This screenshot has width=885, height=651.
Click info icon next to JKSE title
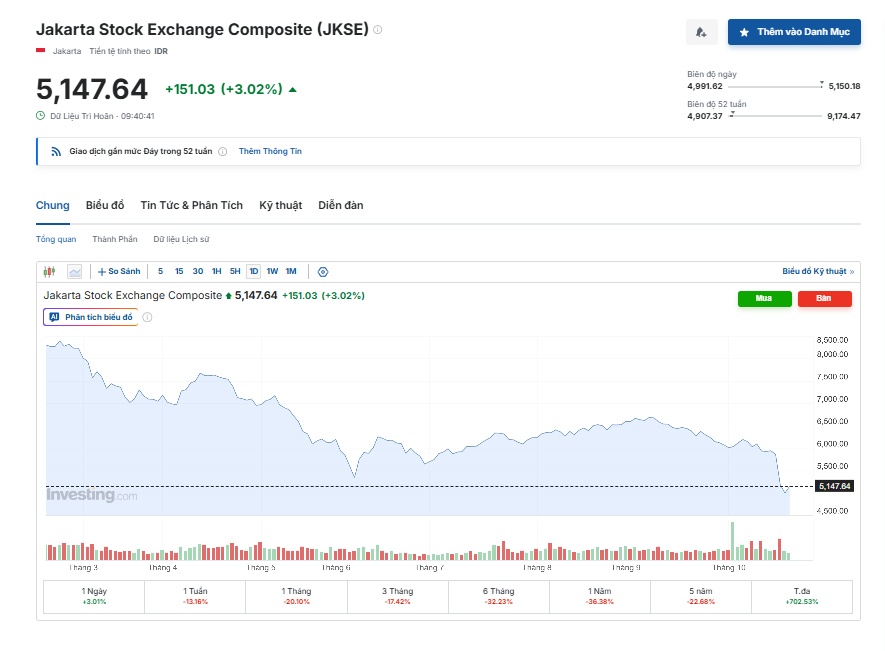coord(378,29)
